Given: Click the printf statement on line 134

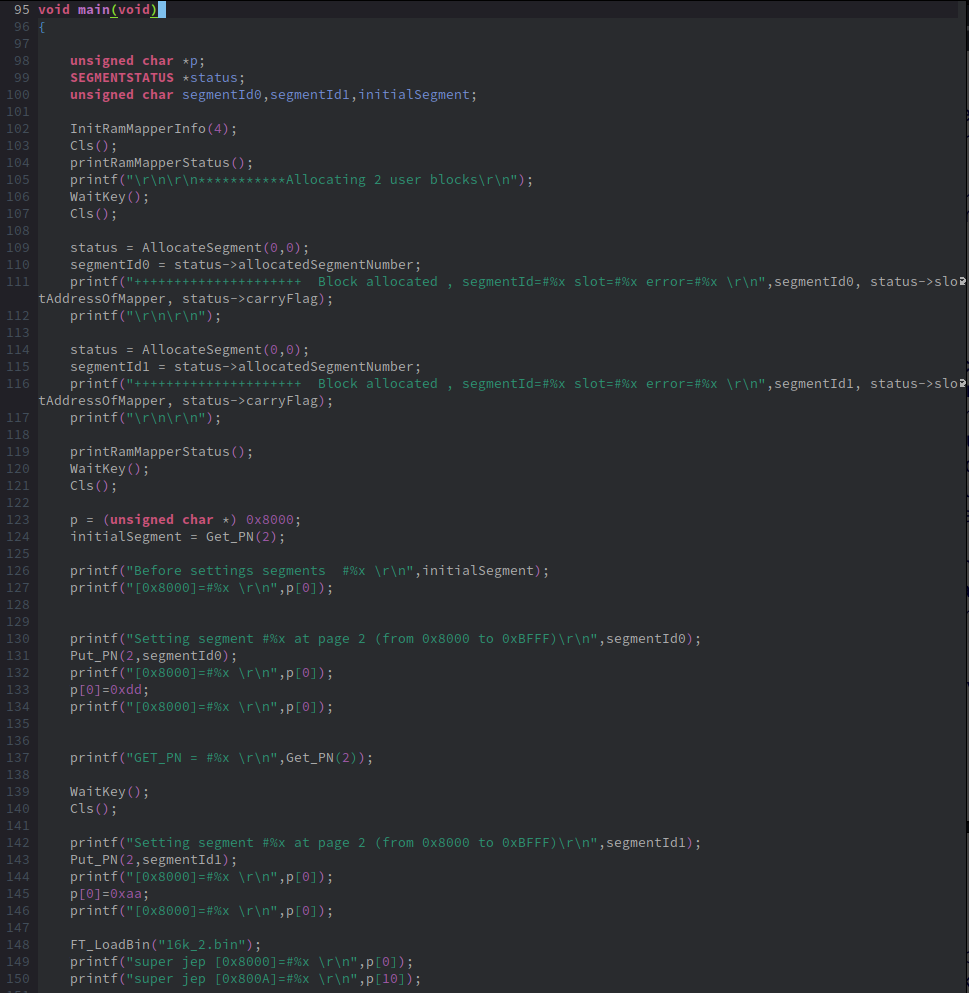Looking at the screenshot, I should coord(201,707).
